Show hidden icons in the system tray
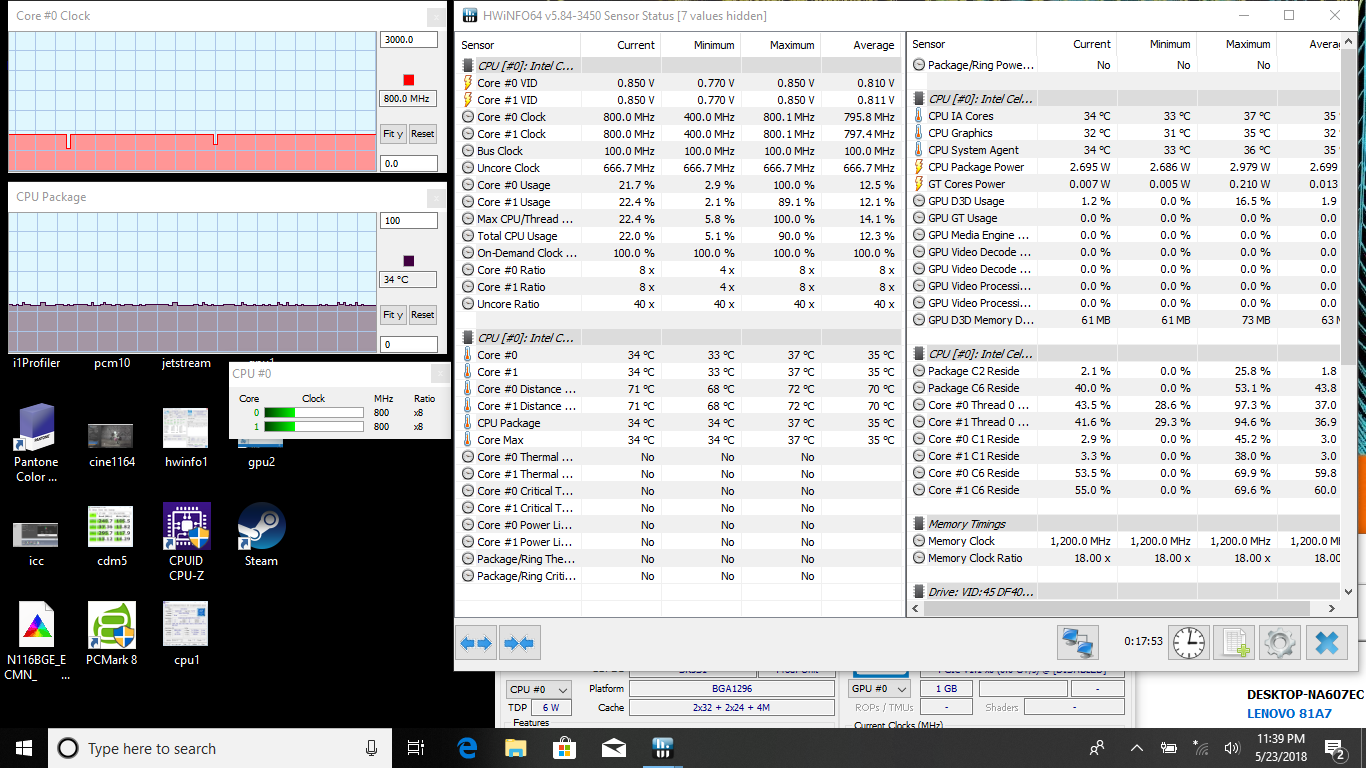 click(1136, 748)
